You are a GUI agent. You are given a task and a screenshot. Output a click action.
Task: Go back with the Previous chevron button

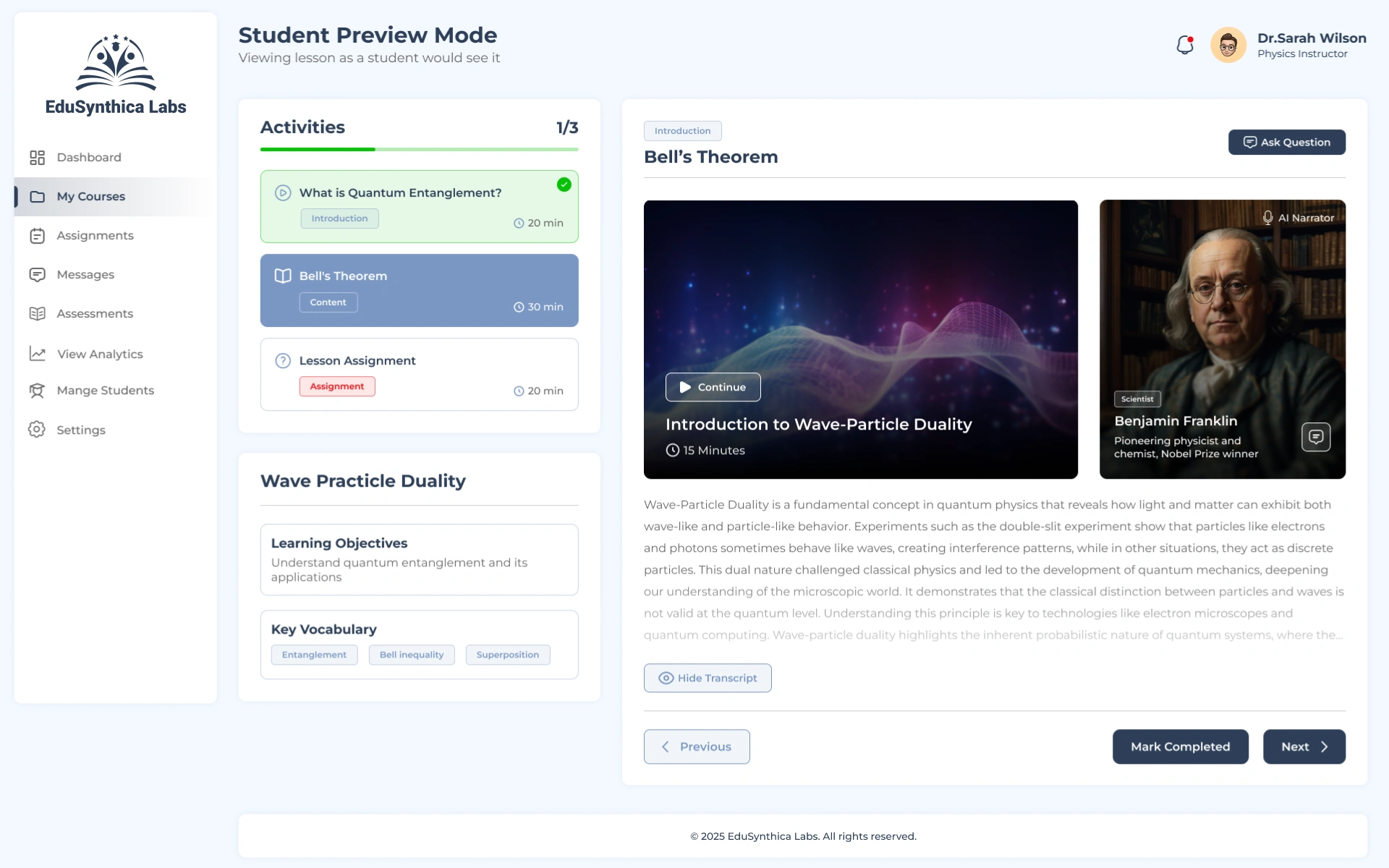click(x=696, y=746)
